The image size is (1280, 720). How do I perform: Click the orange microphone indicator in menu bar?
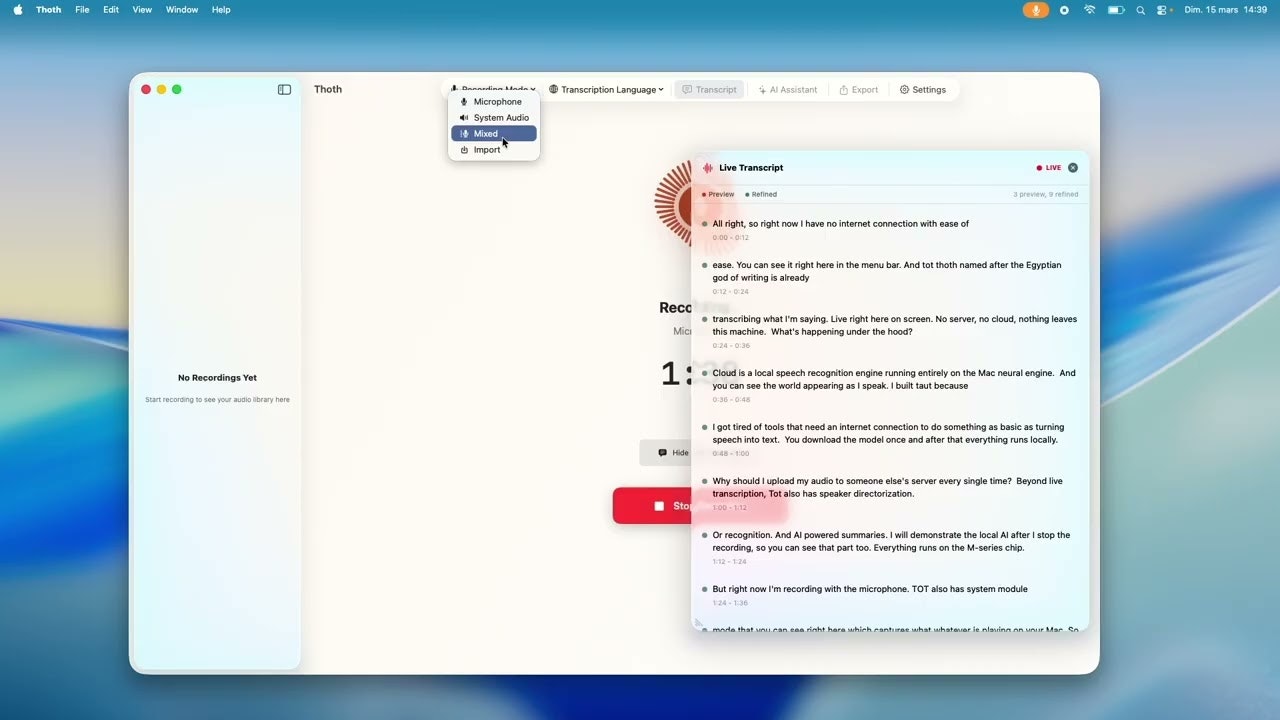click(1036, 10)
